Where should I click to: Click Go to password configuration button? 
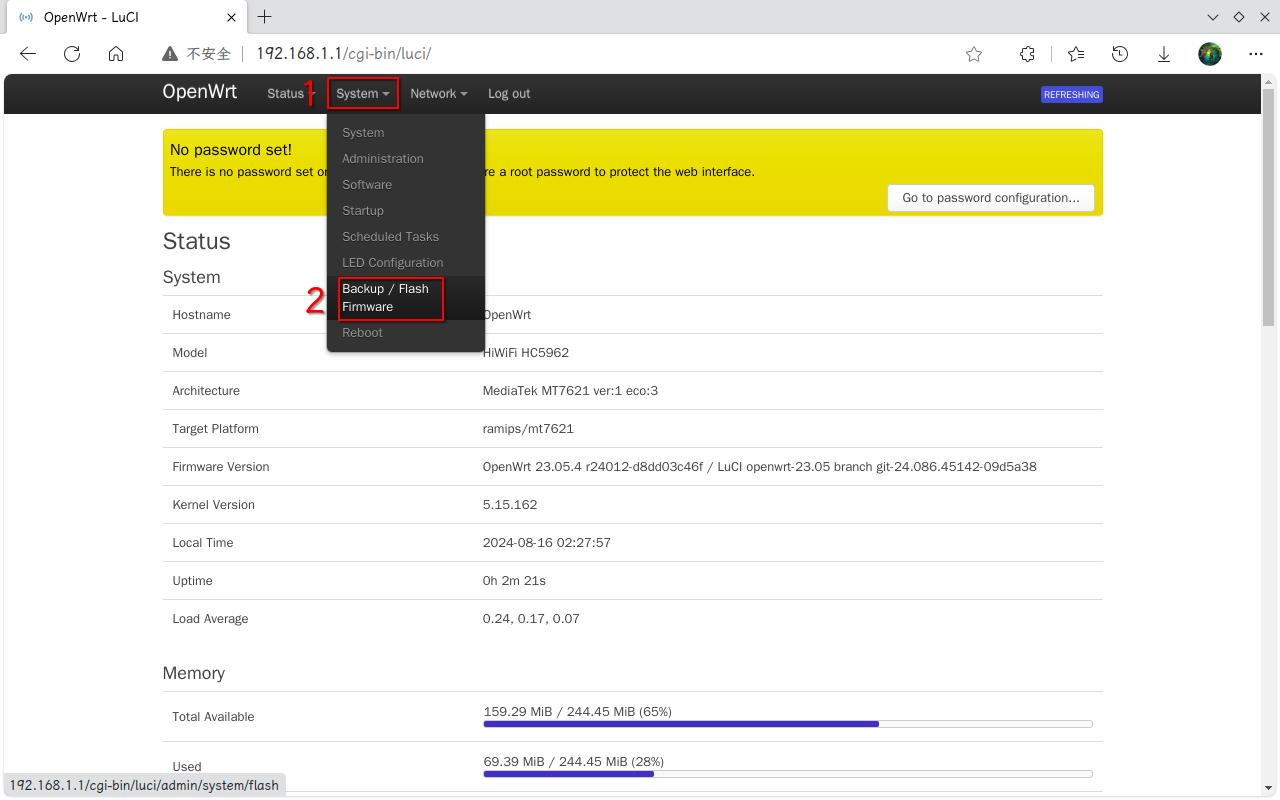pos(990,198)
